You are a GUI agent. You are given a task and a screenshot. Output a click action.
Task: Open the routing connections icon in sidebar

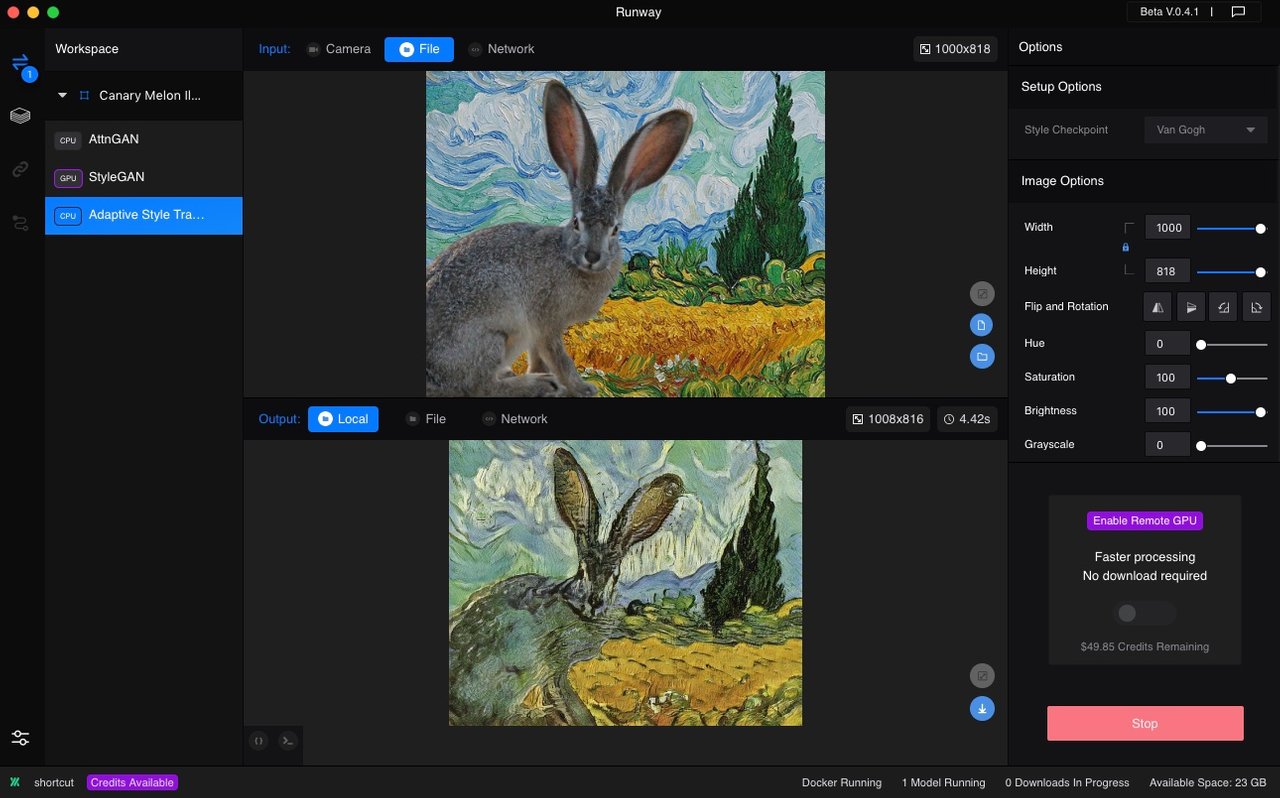coord(20,223)
